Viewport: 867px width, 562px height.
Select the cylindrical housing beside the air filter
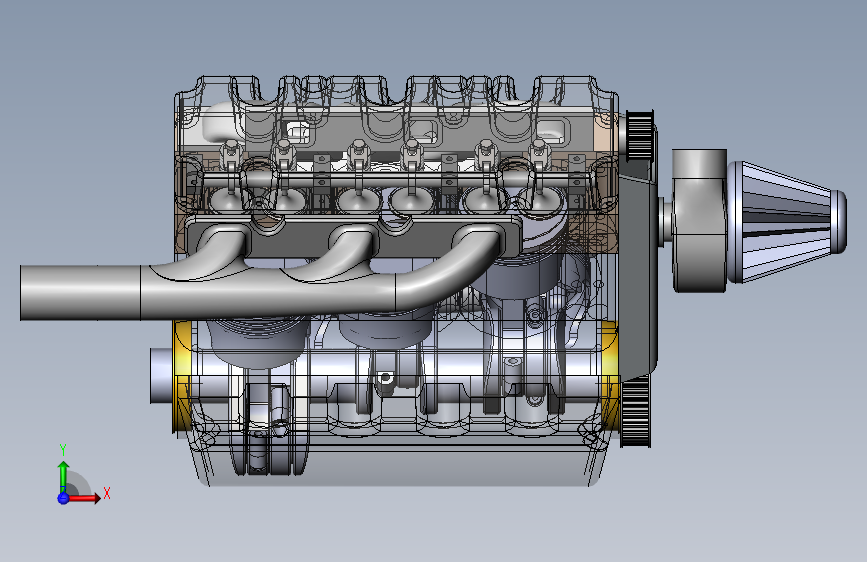click(x=699, y=220)
